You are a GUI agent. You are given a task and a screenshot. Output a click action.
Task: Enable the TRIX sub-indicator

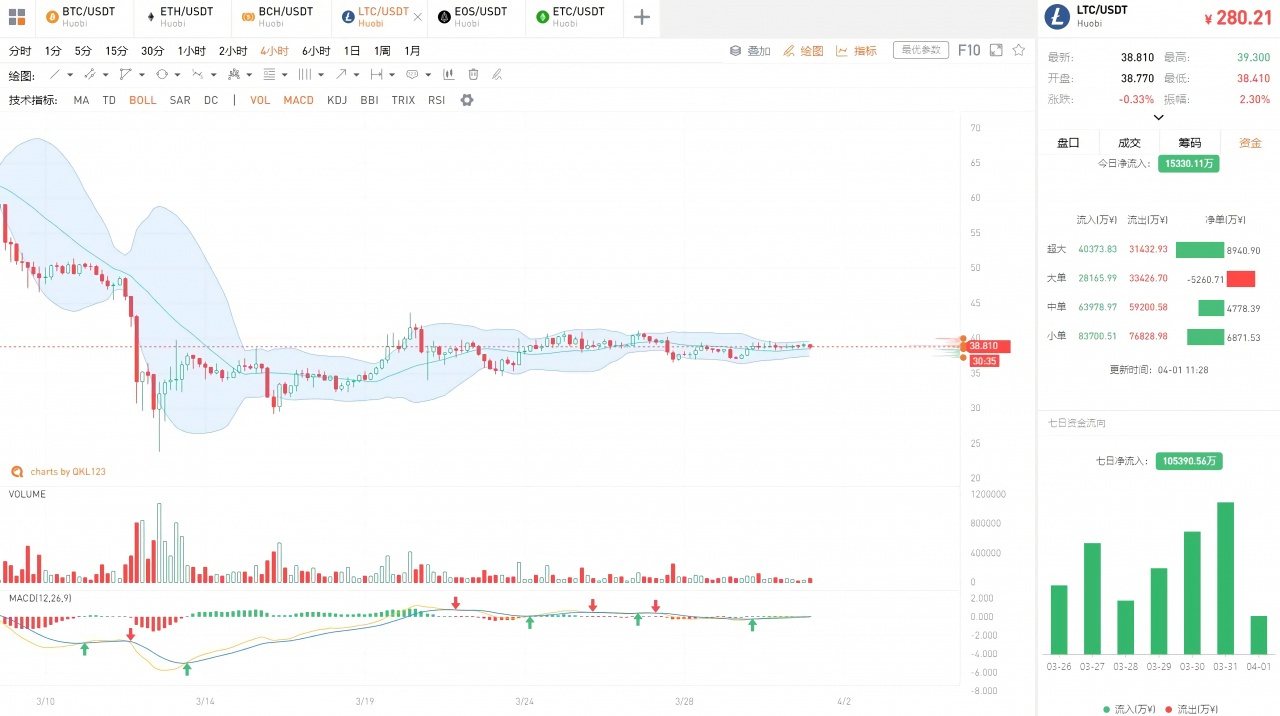point(403,100)
